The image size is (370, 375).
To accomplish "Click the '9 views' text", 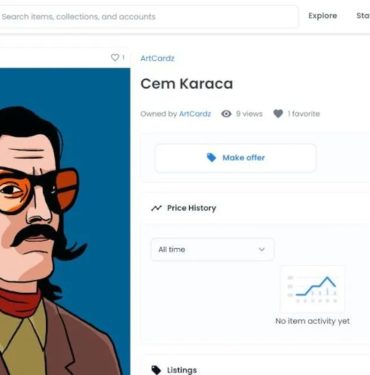I will pos(249,114).
